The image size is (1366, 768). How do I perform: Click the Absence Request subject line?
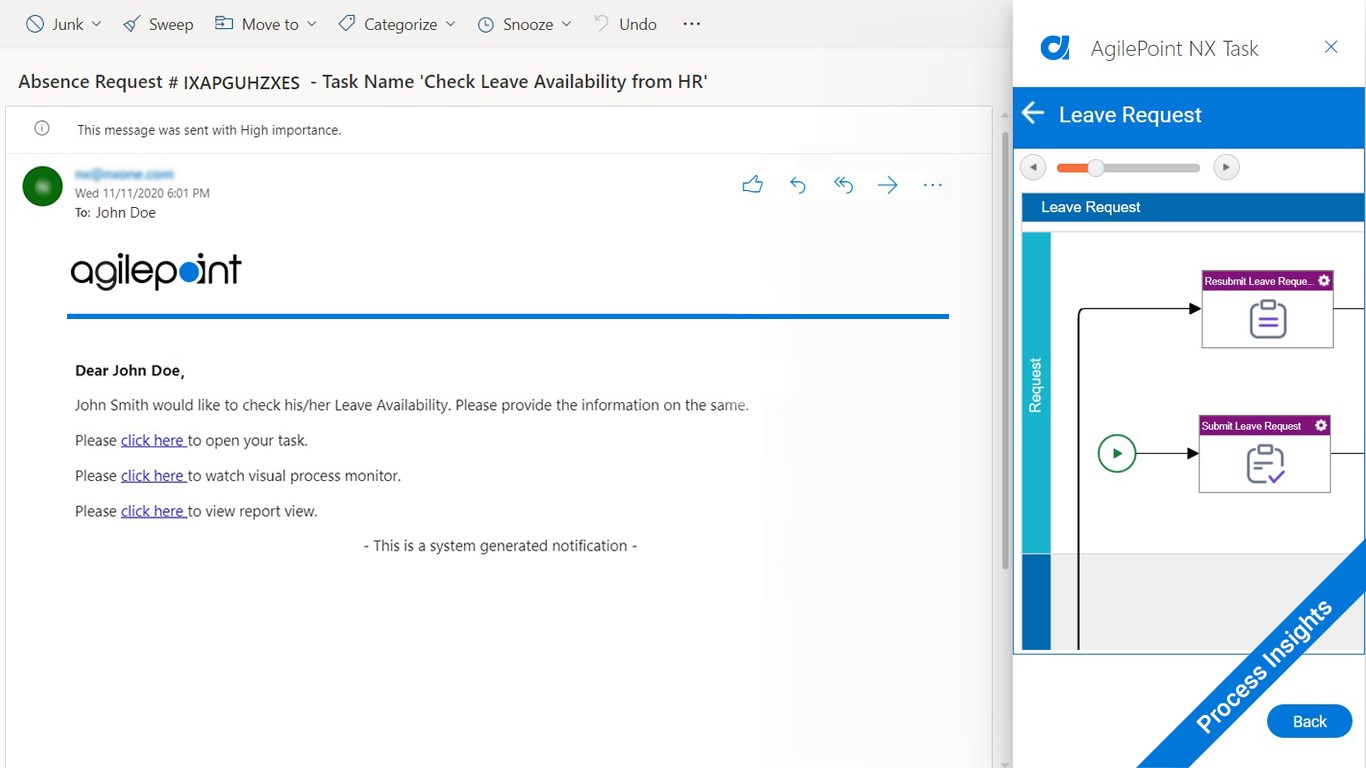point(363,82)
